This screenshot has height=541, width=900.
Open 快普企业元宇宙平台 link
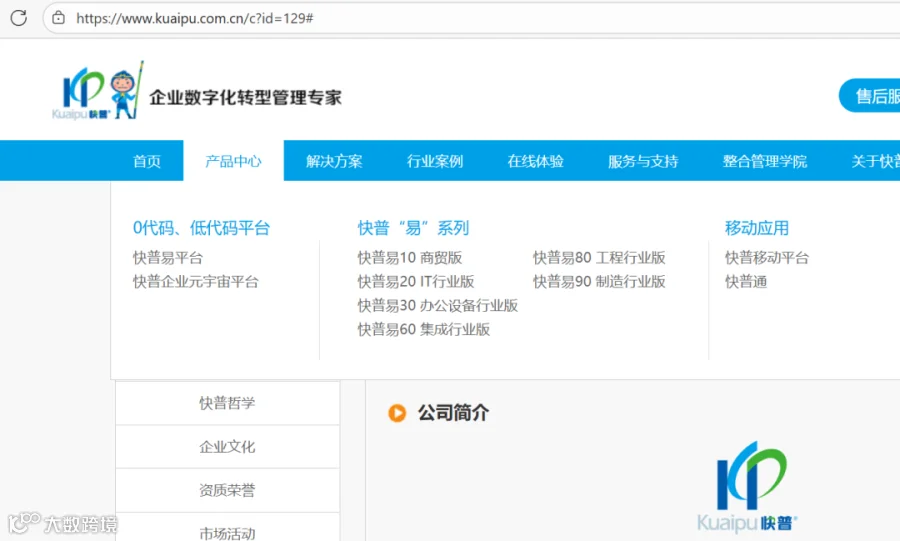click(196, 282)
